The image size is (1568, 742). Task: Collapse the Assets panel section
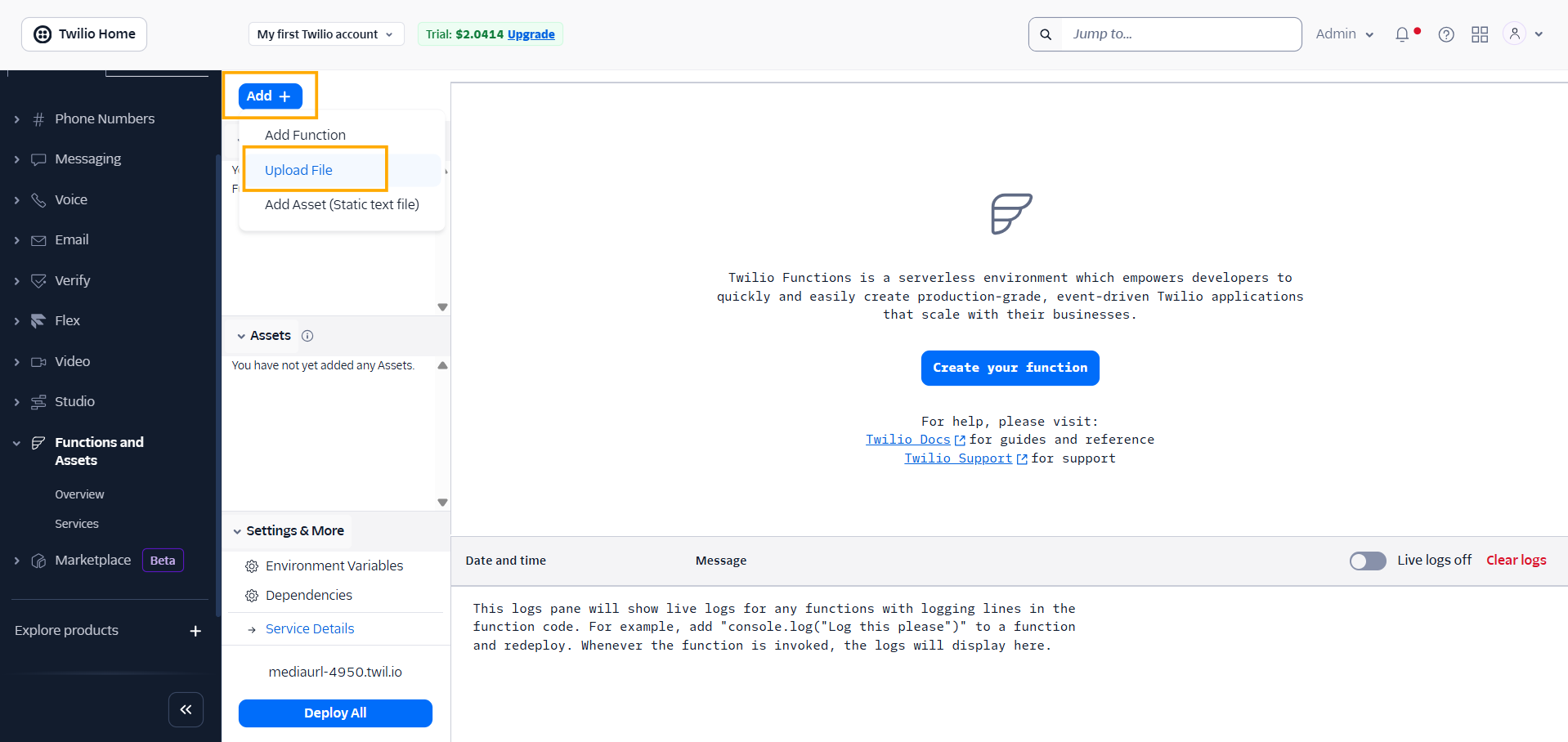241,336
